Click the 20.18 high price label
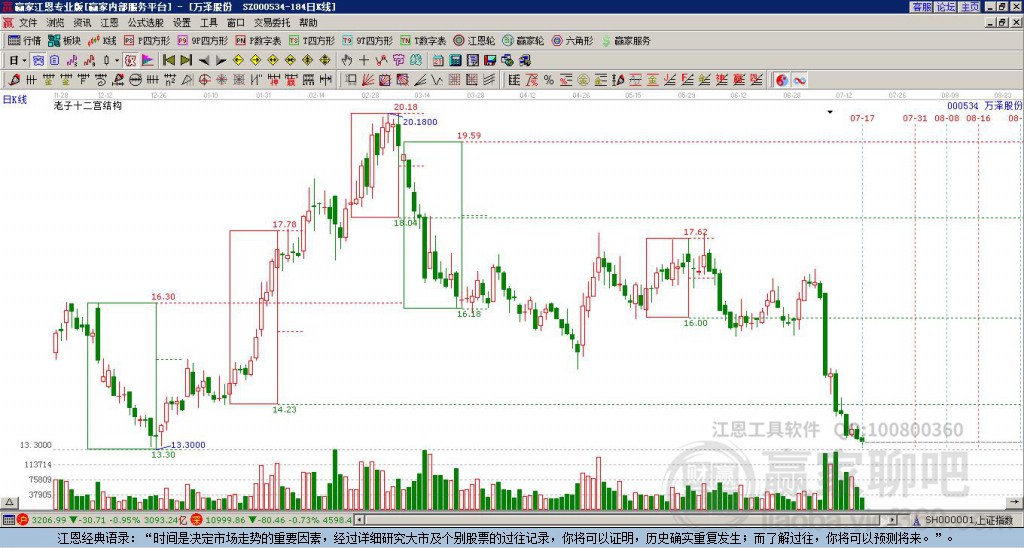Image resolution: width=1024 pixels, height=548 pixels. point(405,107)
